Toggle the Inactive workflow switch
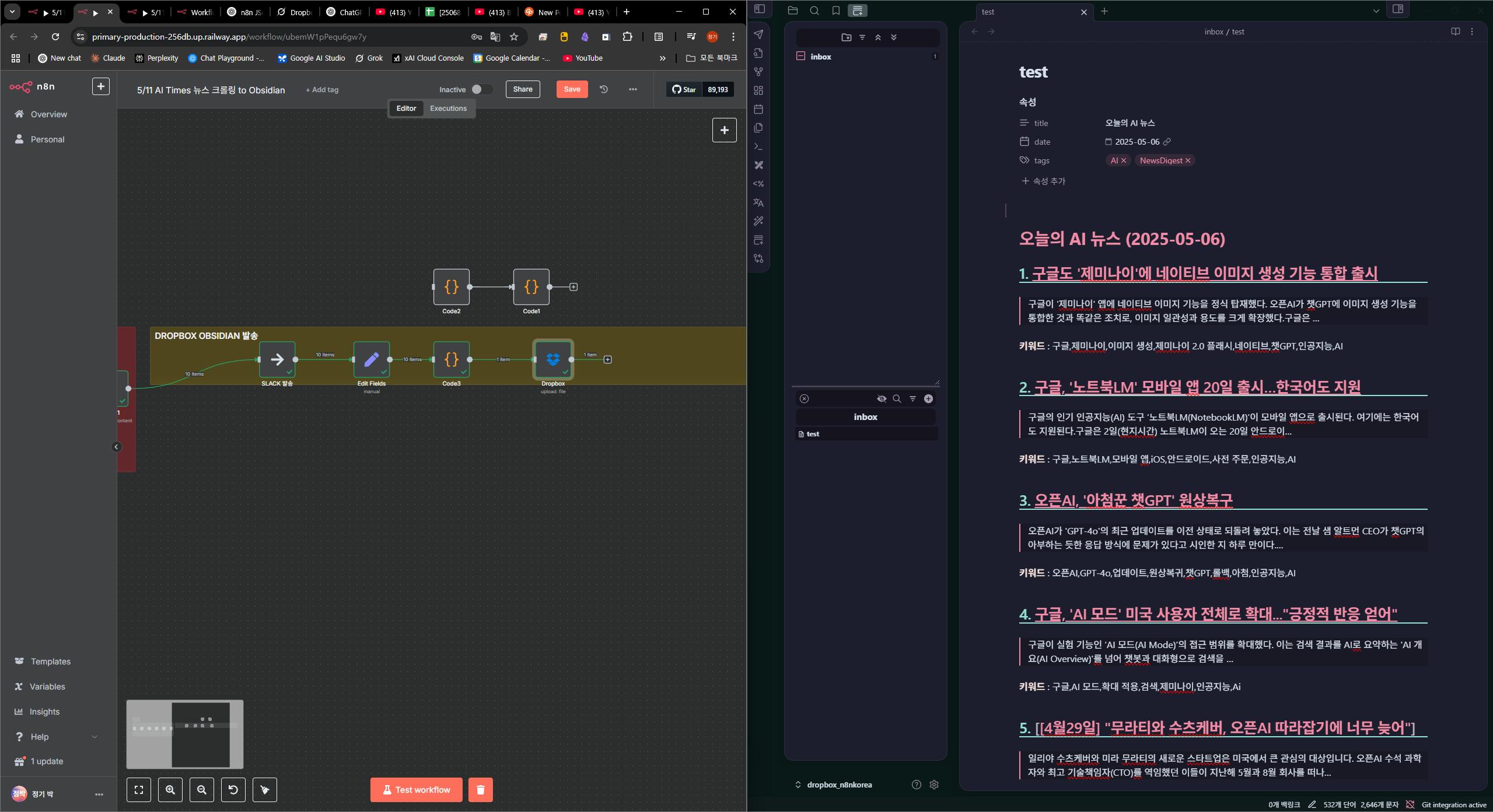 click(481, 89)
